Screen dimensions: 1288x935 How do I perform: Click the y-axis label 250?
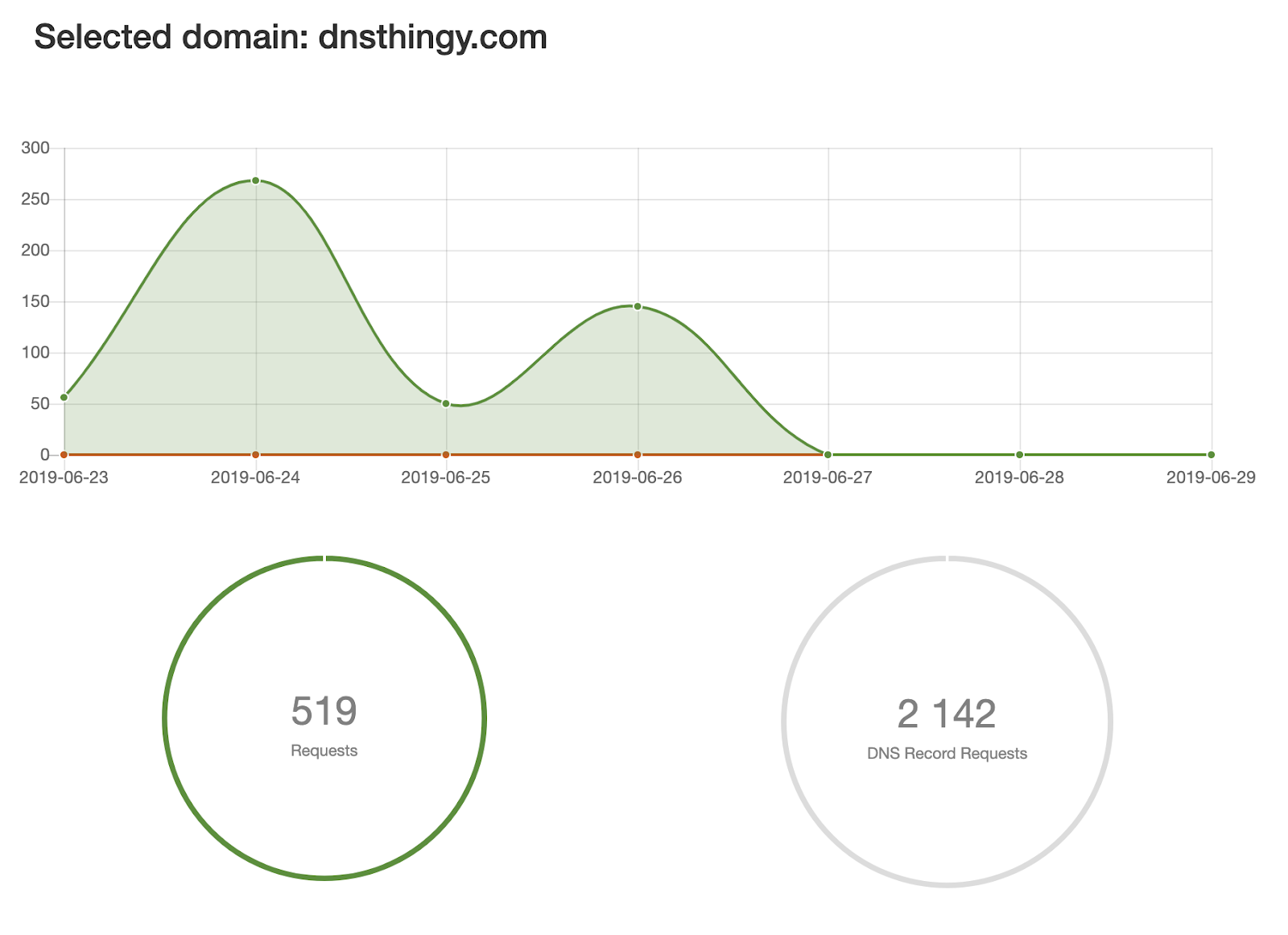[x=35, y=199]
